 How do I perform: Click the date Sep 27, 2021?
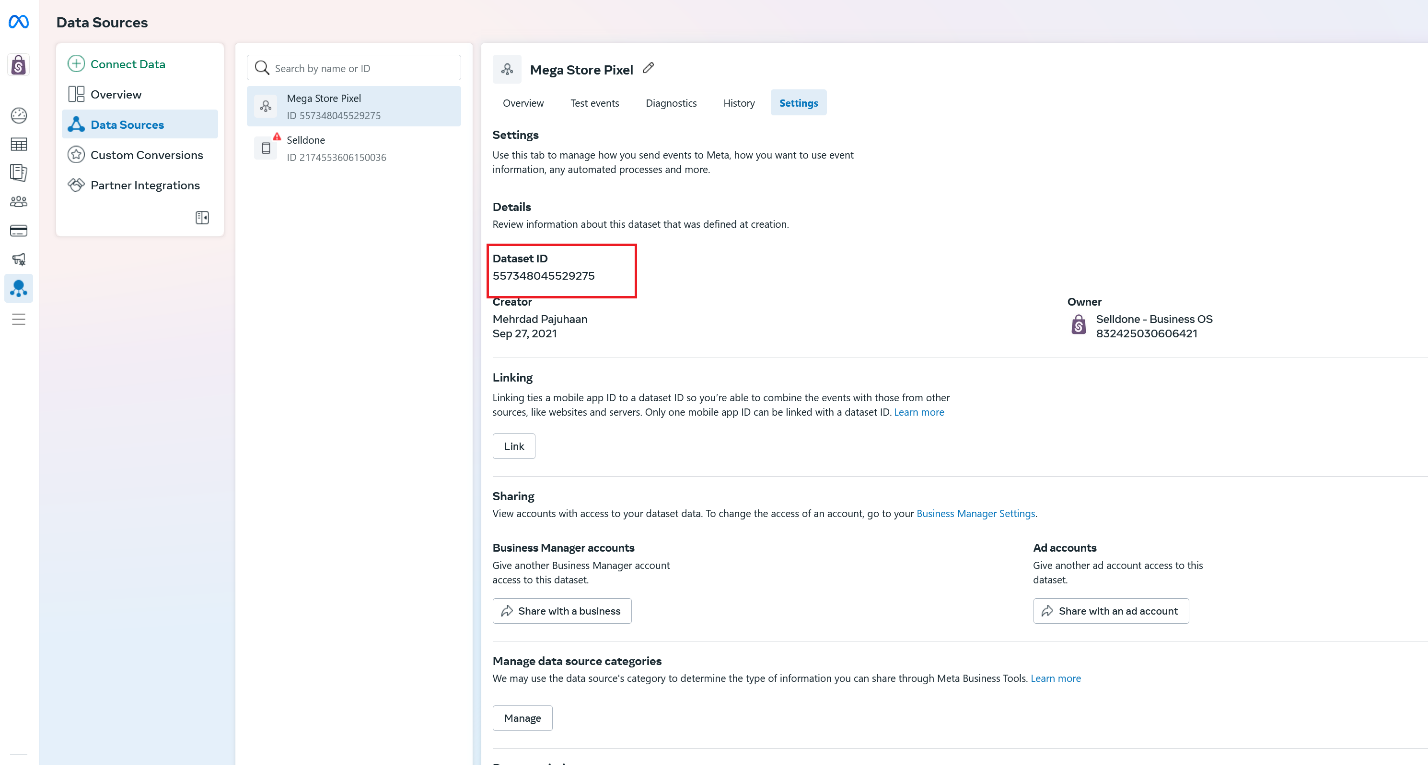(x=525, y=334)
